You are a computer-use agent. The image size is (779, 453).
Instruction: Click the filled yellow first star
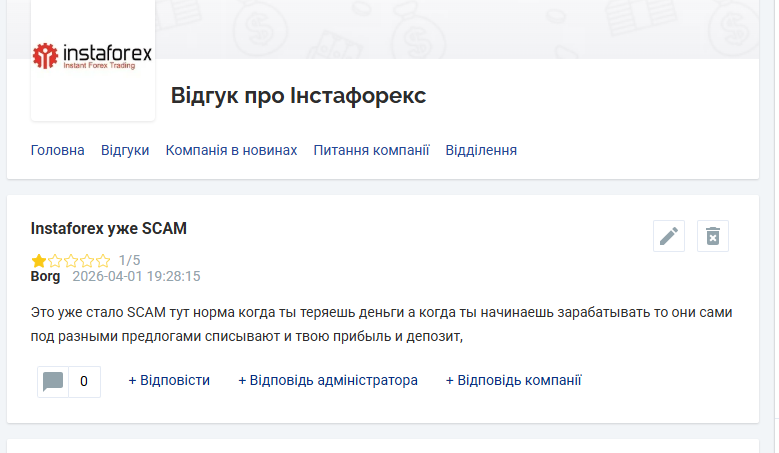[x=38, y=260]
